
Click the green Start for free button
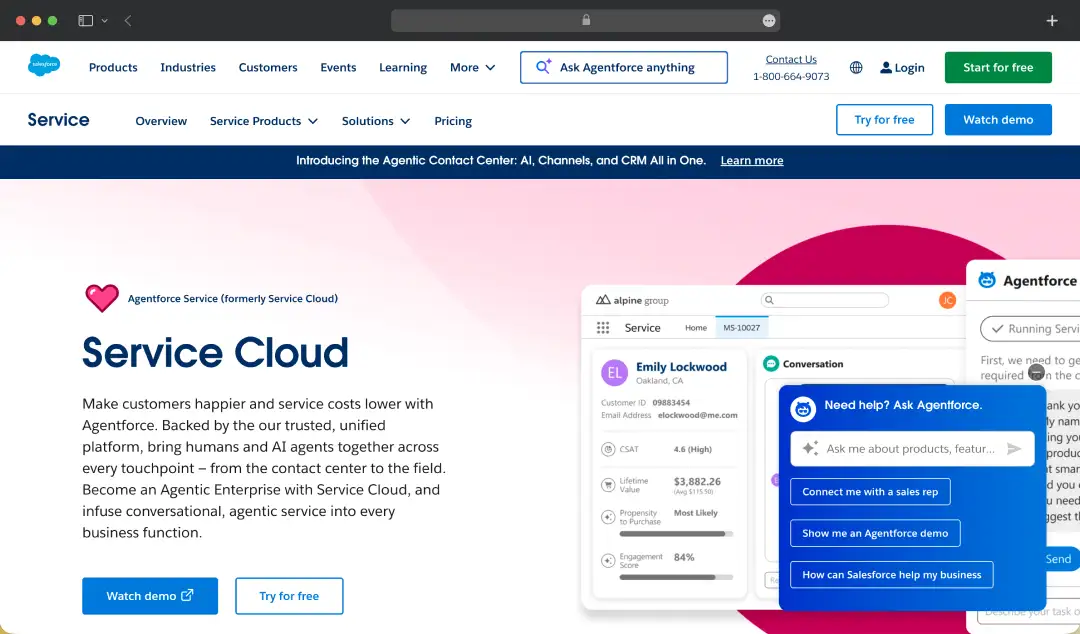click(x=997, y=67)
